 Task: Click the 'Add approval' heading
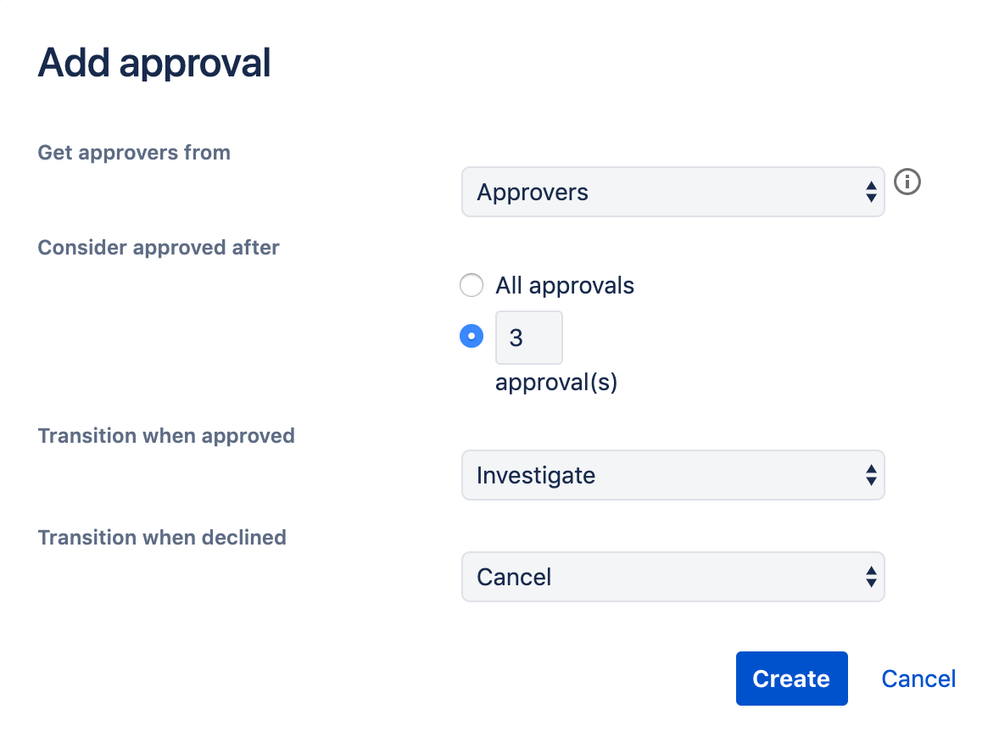pos(154,62)
